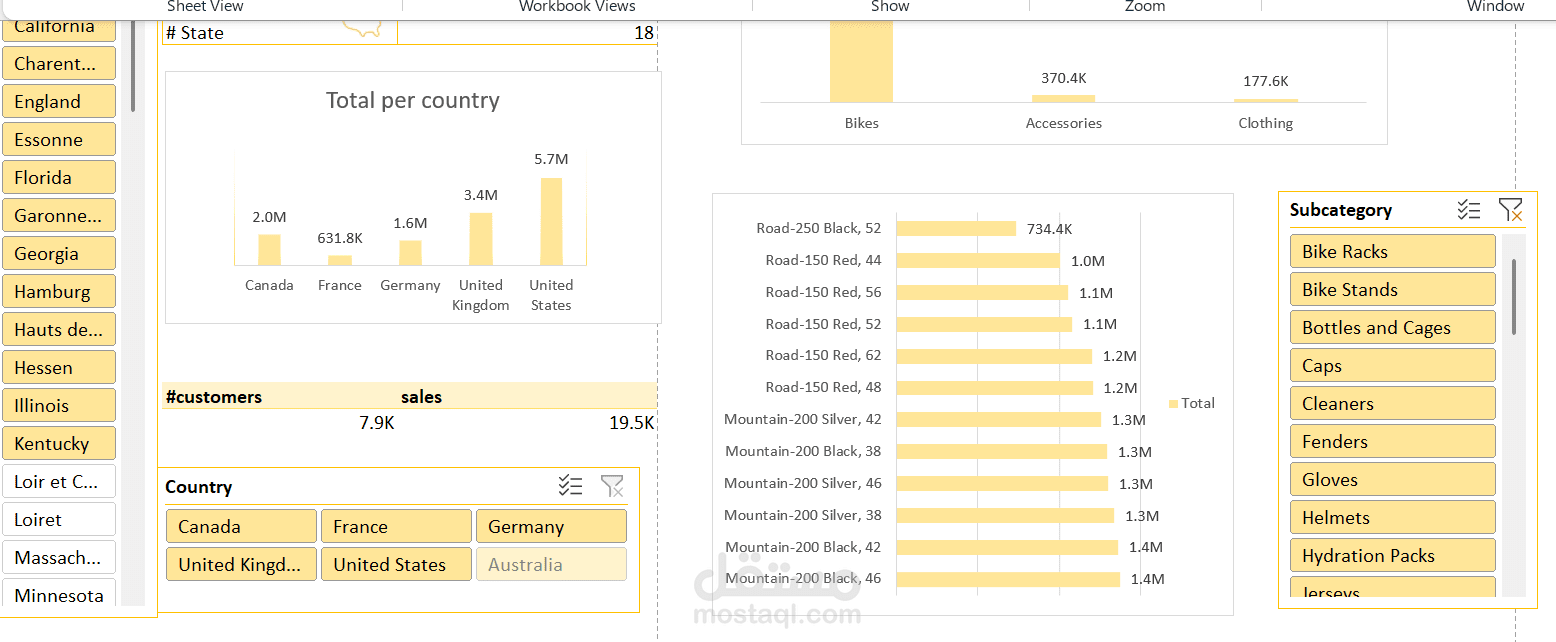Select the Bike Racks subcategory
The image size is (1556, 642).
pyautogui.click(x=1392, y=251)
